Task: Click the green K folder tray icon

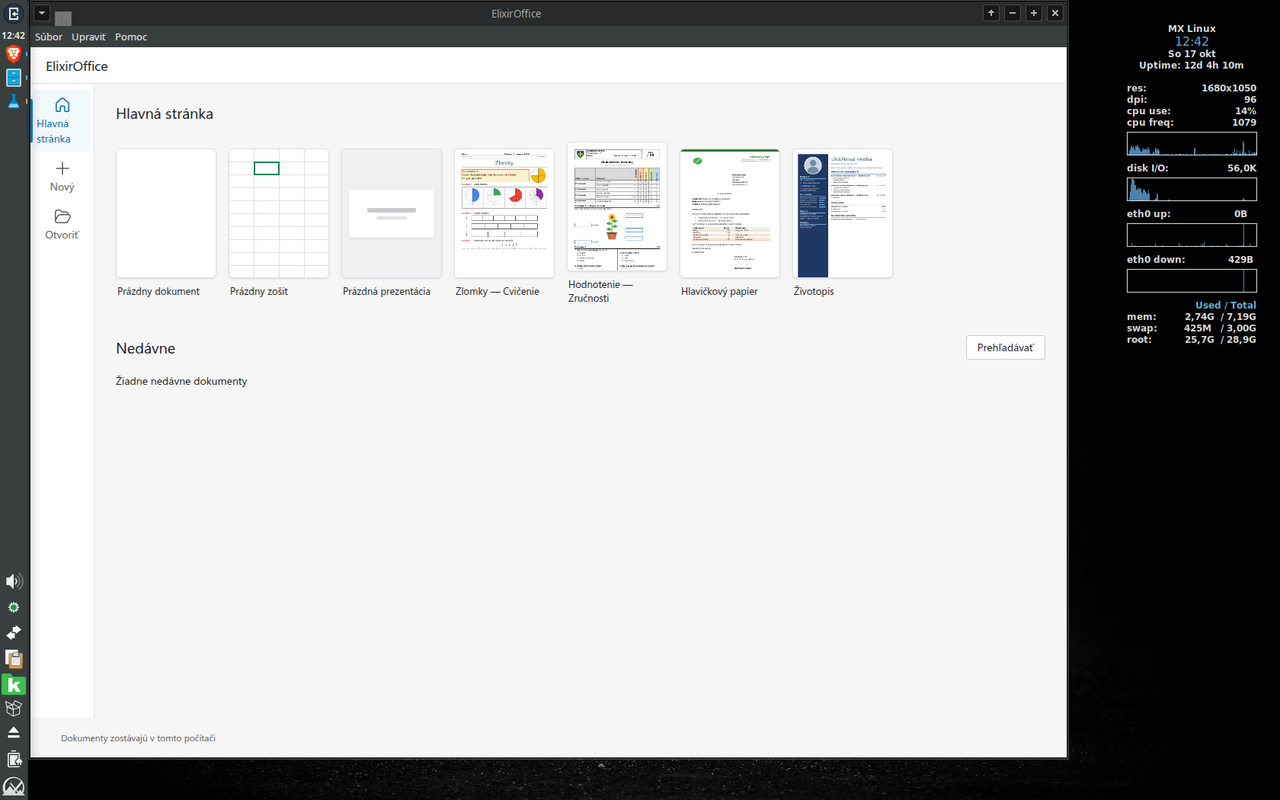Action: pos(14,685)
